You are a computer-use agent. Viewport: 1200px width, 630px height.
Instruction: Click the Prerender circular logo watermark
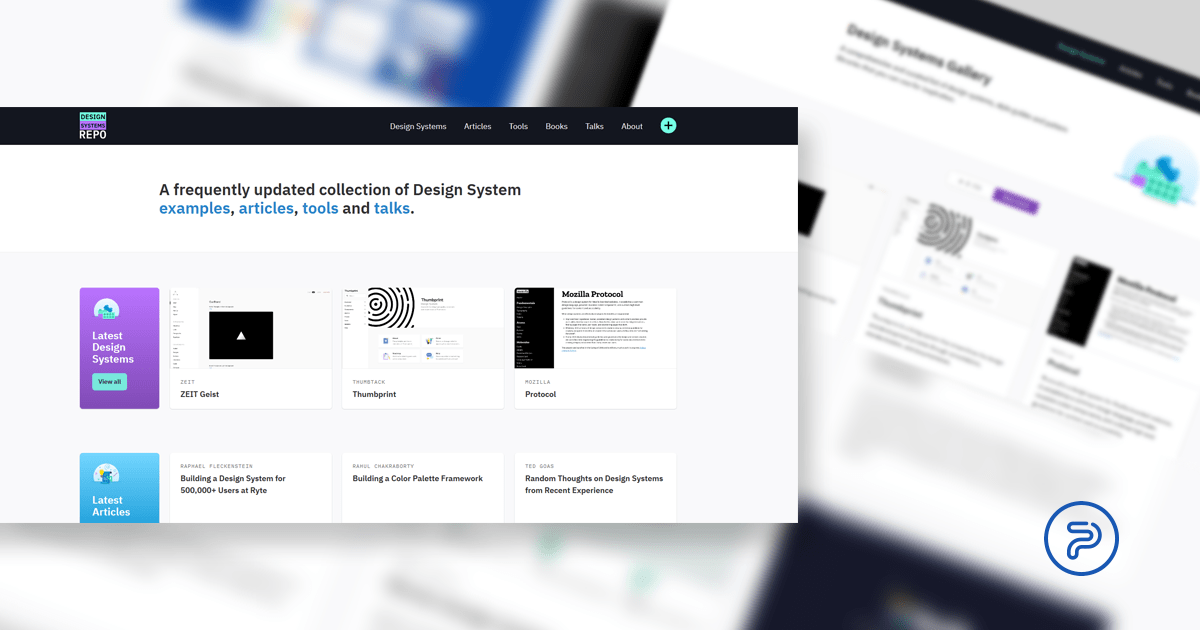(1081, 538)
